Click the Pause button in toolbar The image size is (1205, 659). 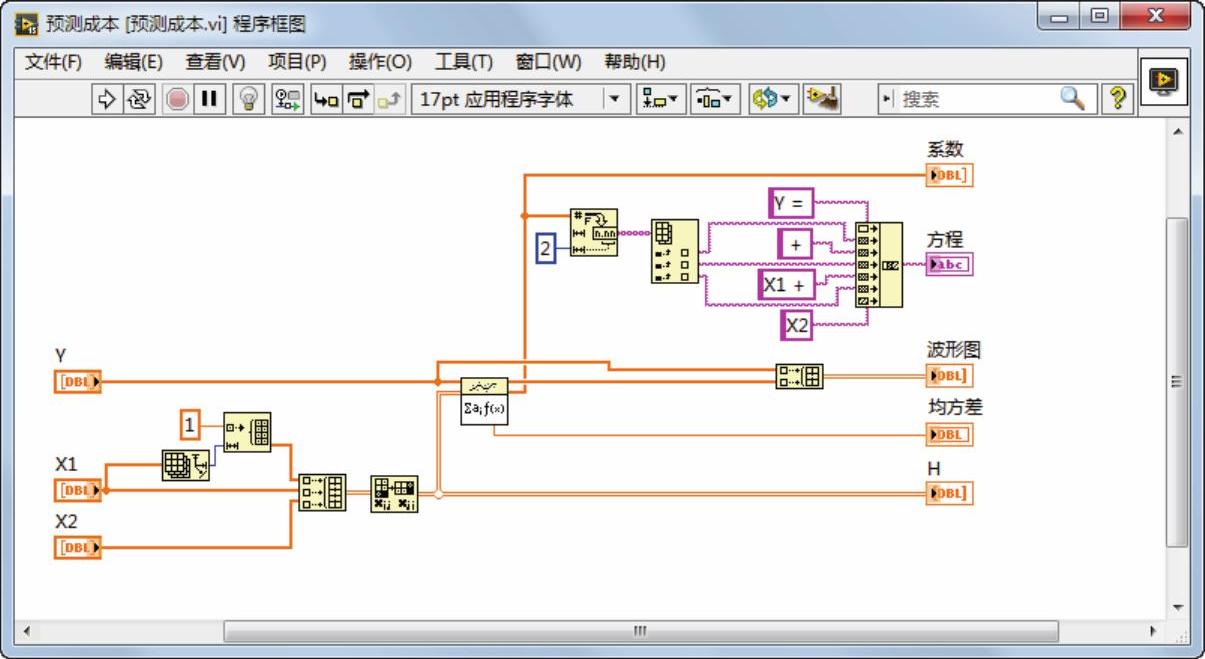tap(209, 99)
